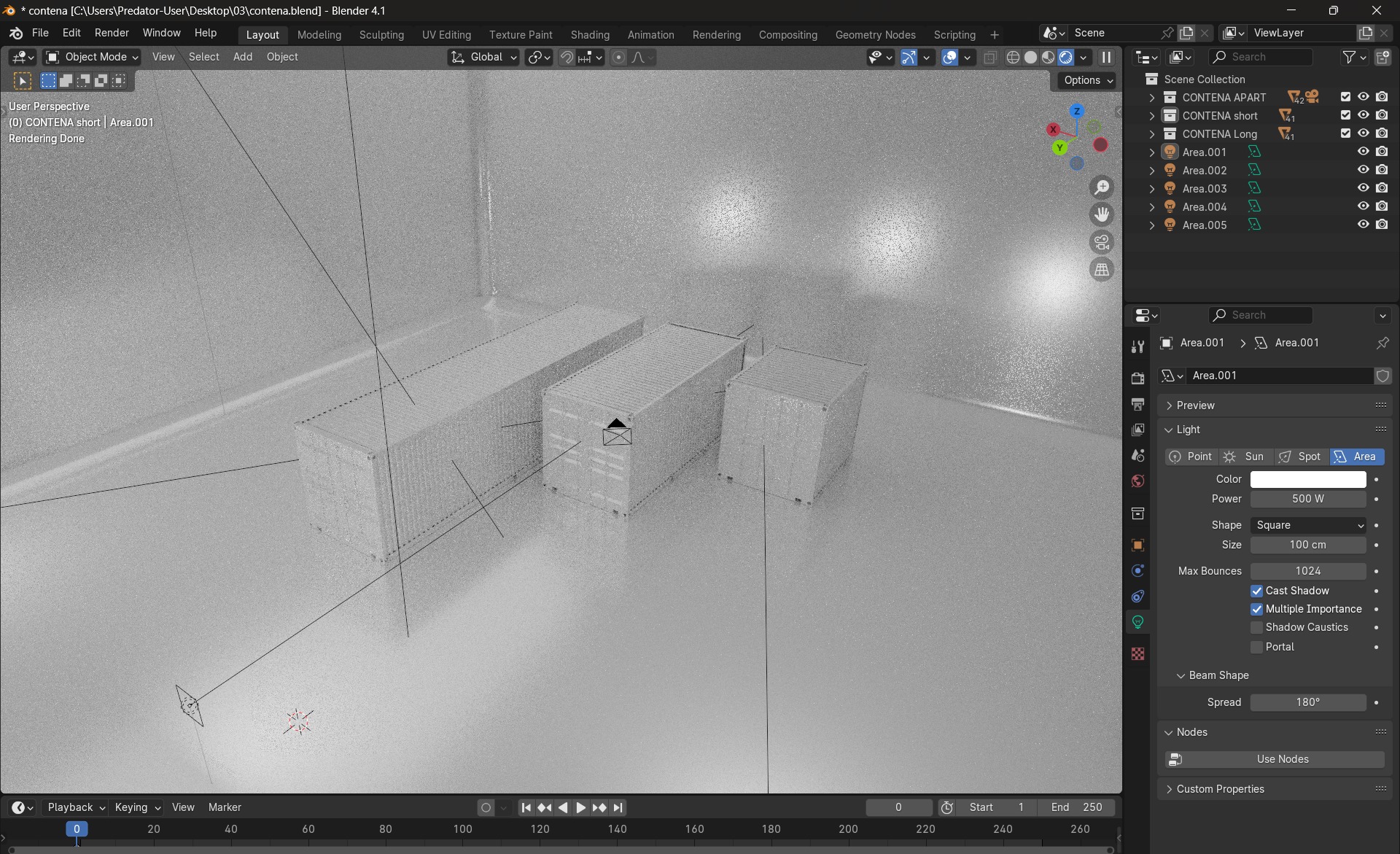Enable Shadow Caustics checkbox
Image resolution: width=1400 pixels, height=854 pixels.
(x=1256, y=627)
